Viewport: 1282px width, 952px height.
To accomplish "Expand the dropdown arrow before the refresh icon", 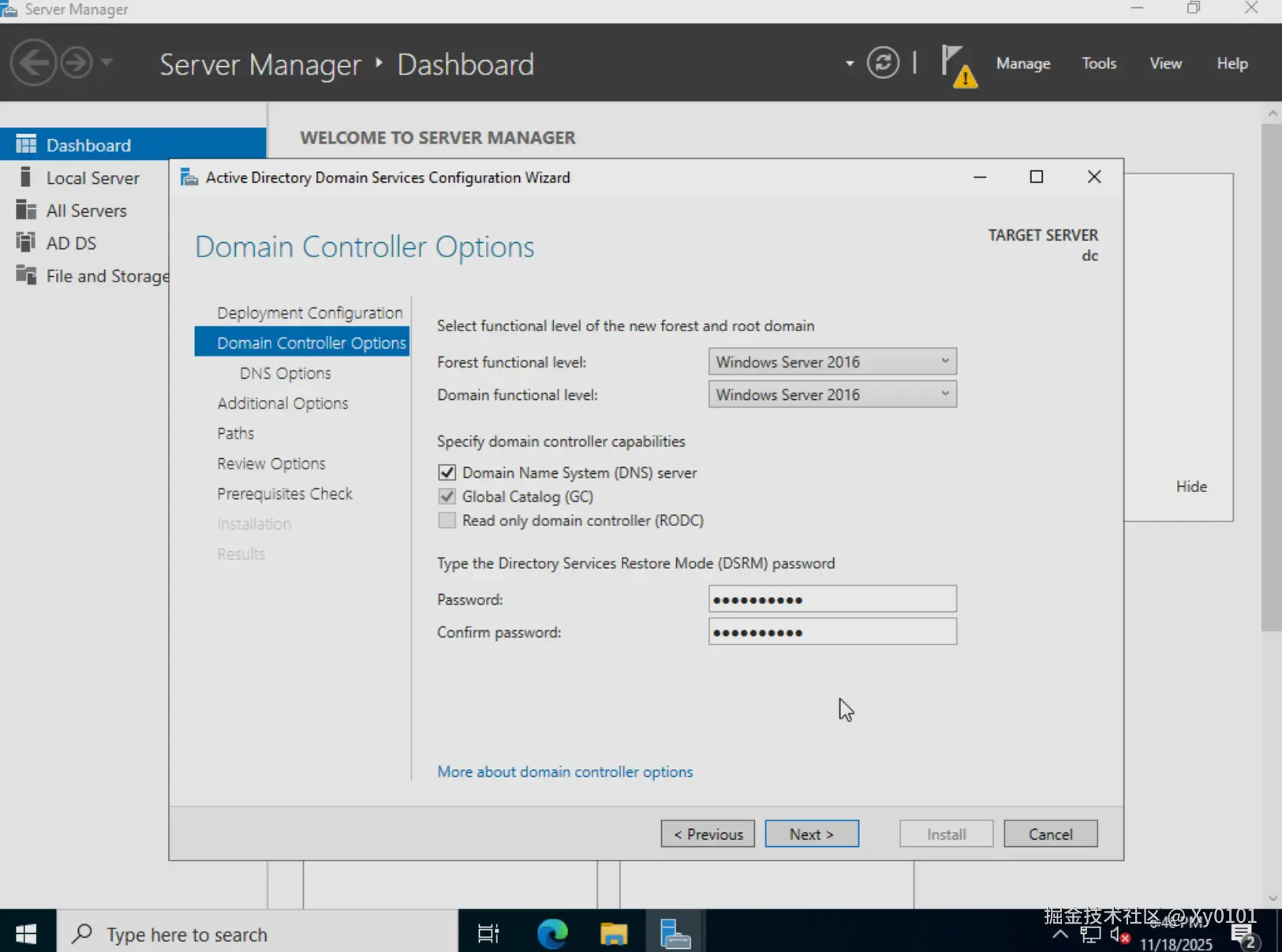I will pos(850,63).
